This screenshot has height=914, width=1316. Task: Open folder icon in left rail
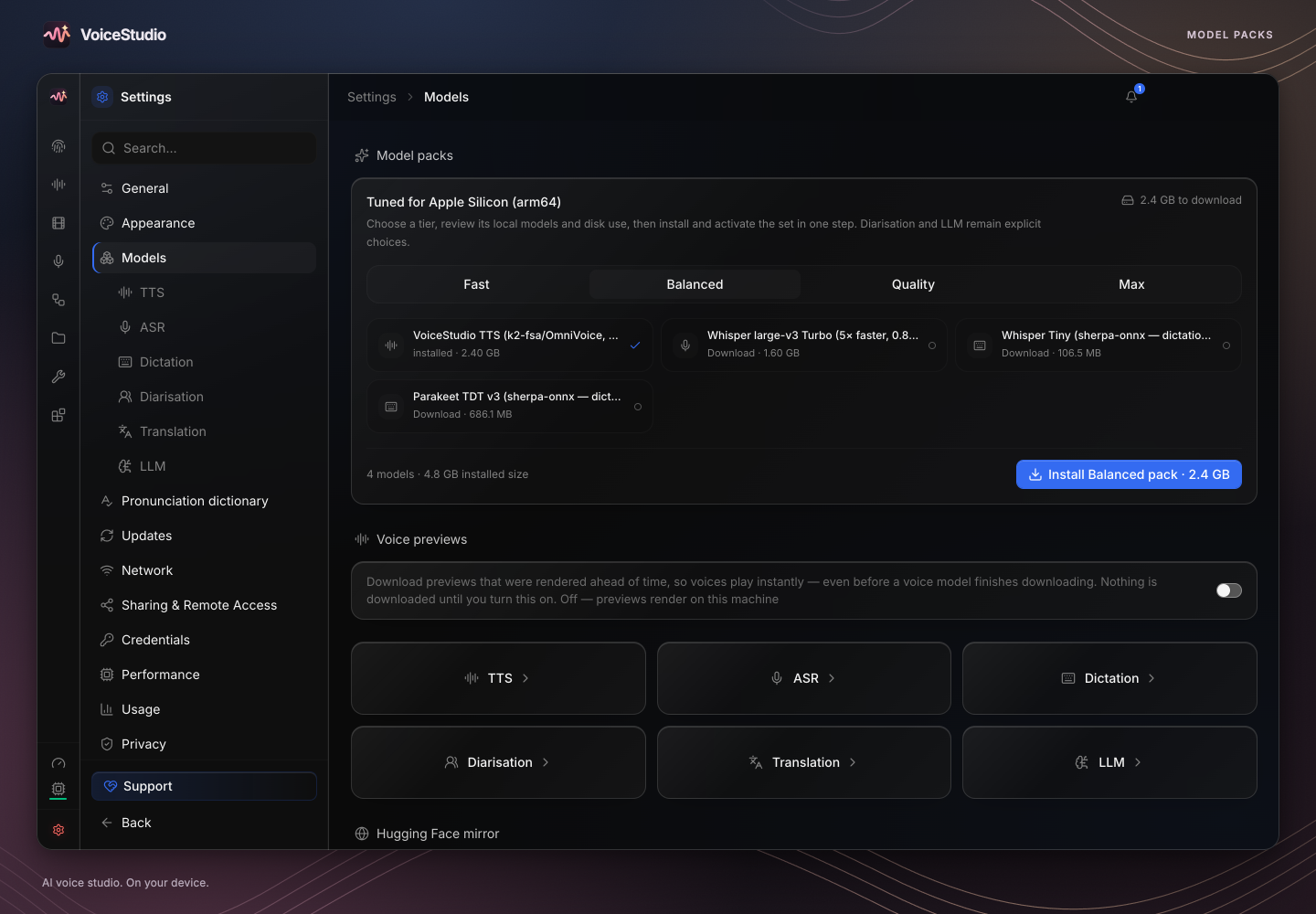tap(58, 338)
